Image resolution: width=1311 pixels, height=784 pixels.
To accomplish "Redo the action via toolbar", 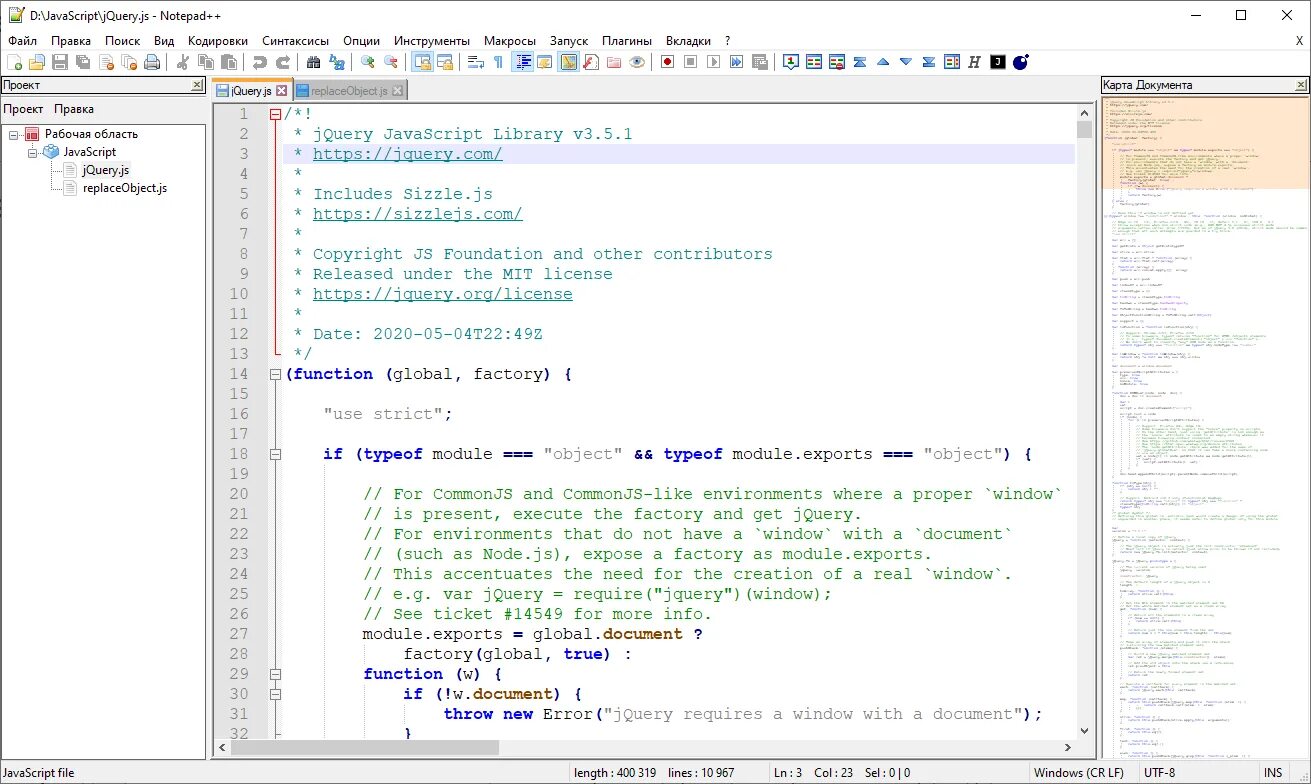I will click(x=283, y=62).
